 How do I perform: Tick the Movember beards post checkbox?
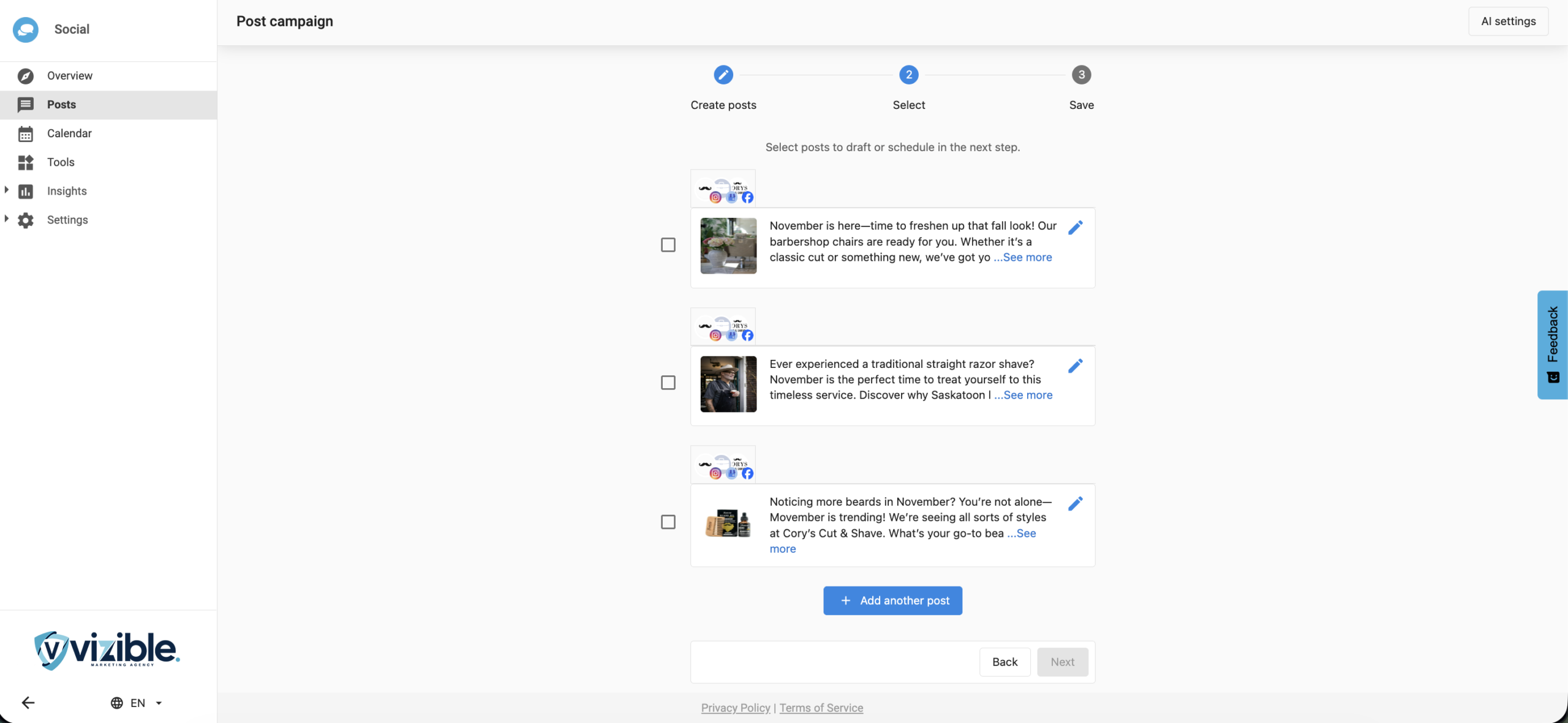coord(668,522)
